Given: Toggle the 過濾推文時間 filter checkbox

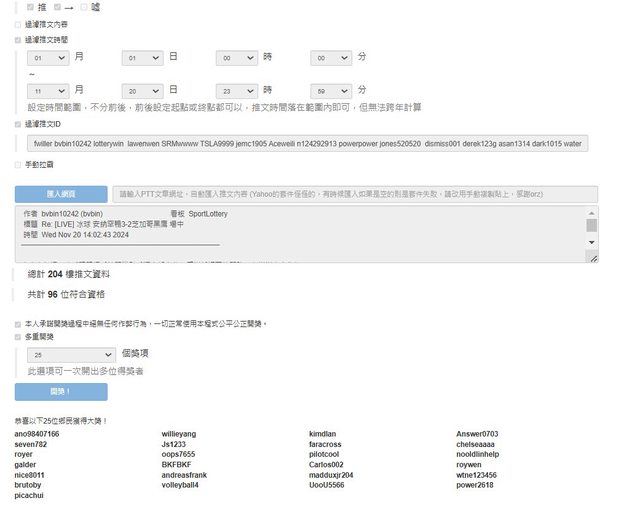Looking at the screenshot, I should pos(18,40).
